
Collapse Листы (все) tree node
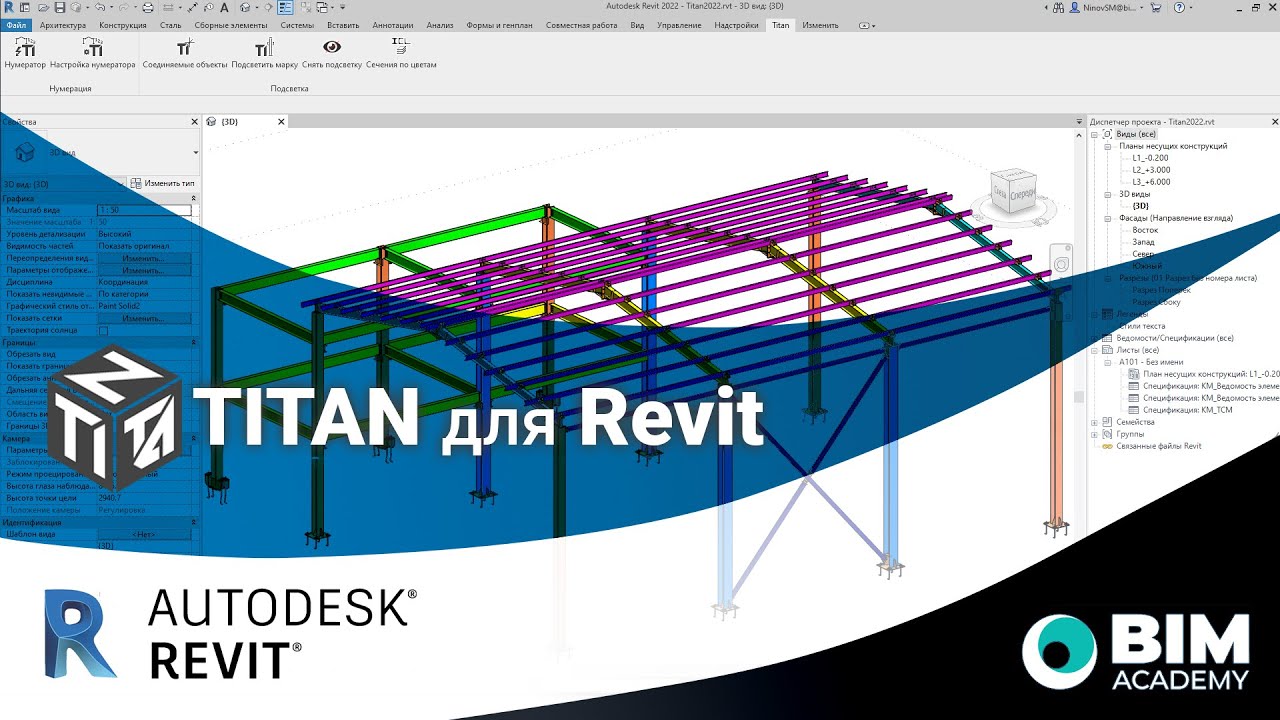coord(1095,350)
